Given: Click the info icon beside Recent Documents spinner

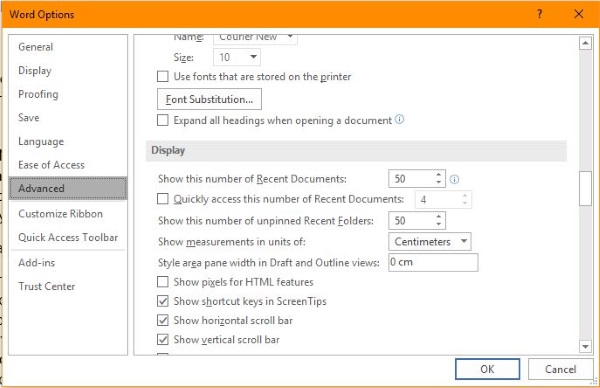Looking at the screenshot, I should (454, 179).
